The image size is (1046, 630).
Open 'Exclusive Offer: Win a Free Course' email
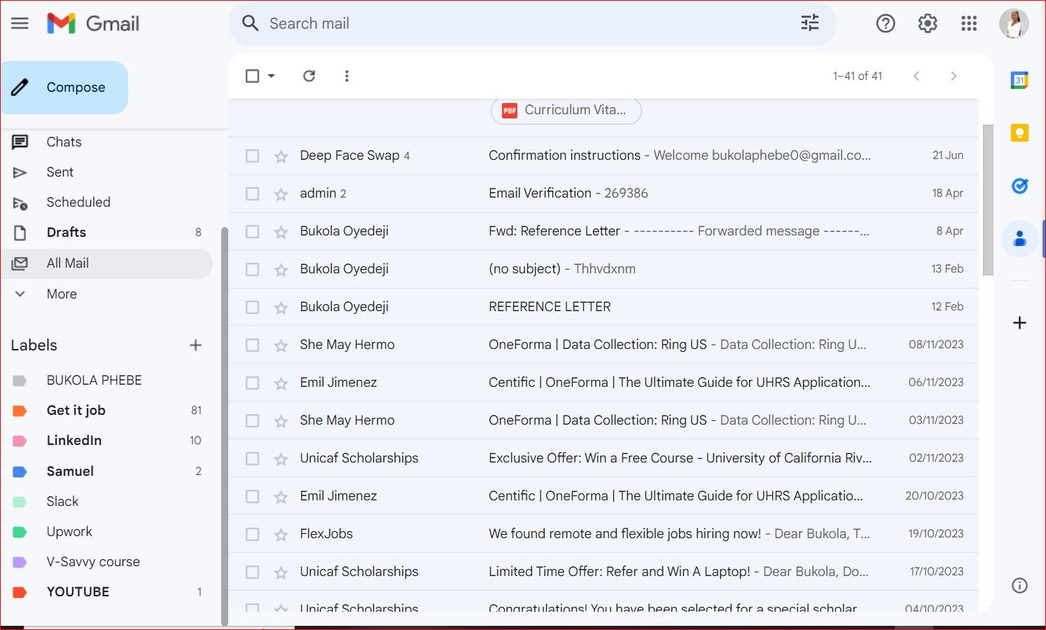(x=604, y=458)
